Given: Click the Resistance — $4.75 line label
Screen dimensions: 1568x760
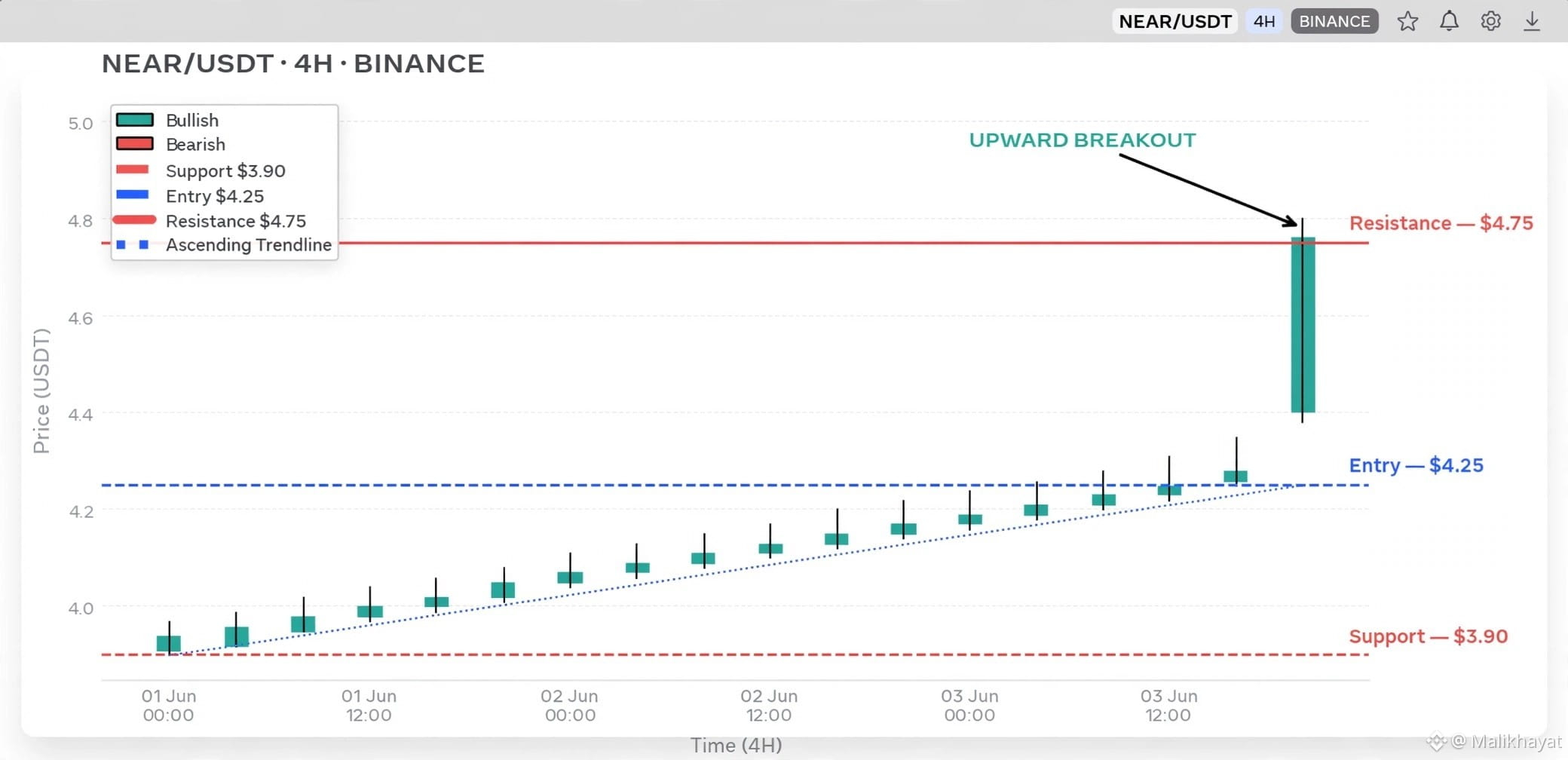Looking at the screenshot, I should point(1441,223).
